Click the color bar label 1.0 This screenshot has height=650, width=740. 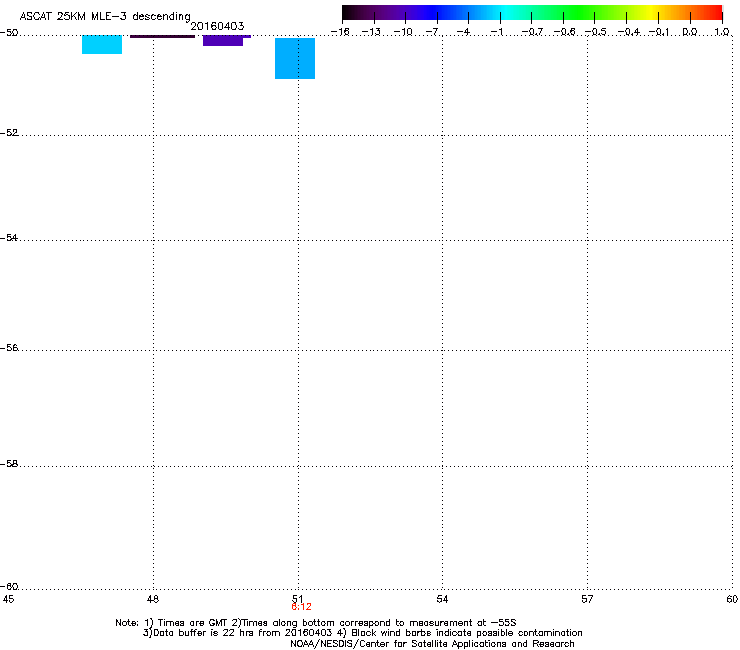pos(722,32)
